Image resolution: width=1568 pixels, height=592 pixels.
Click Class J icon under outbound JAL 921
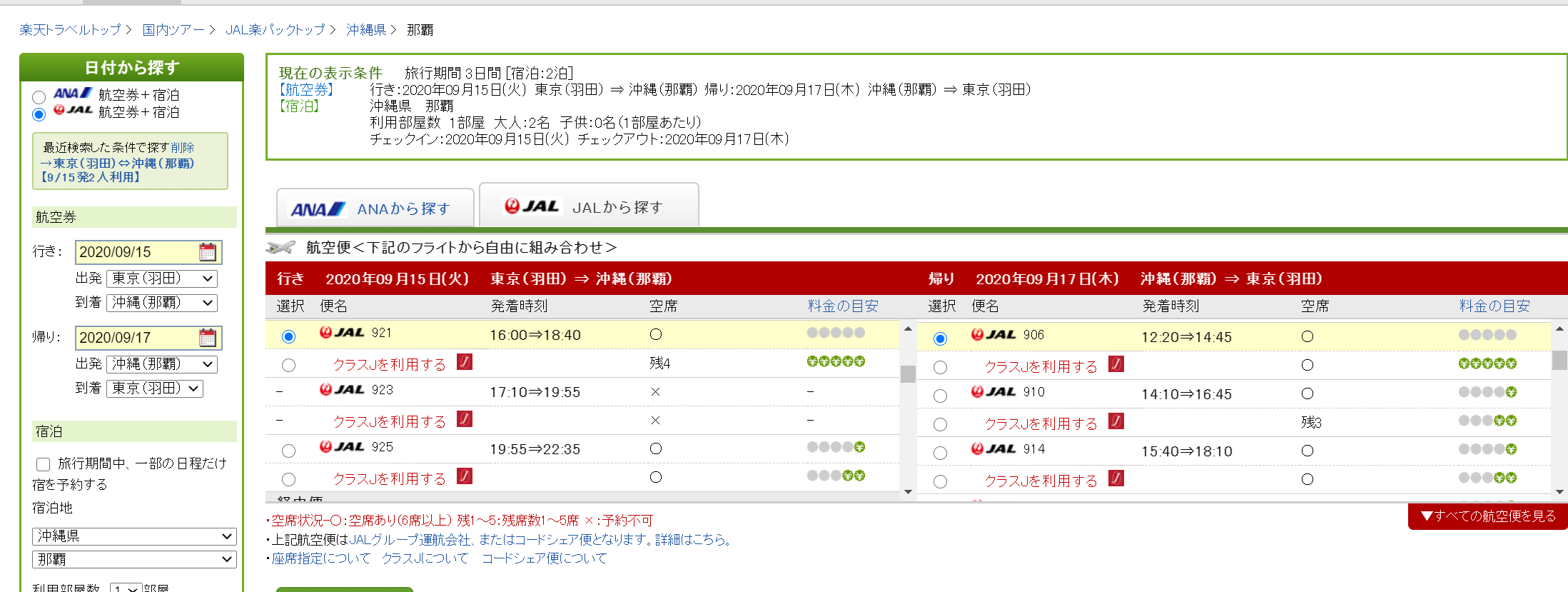[x=465, y=362]
